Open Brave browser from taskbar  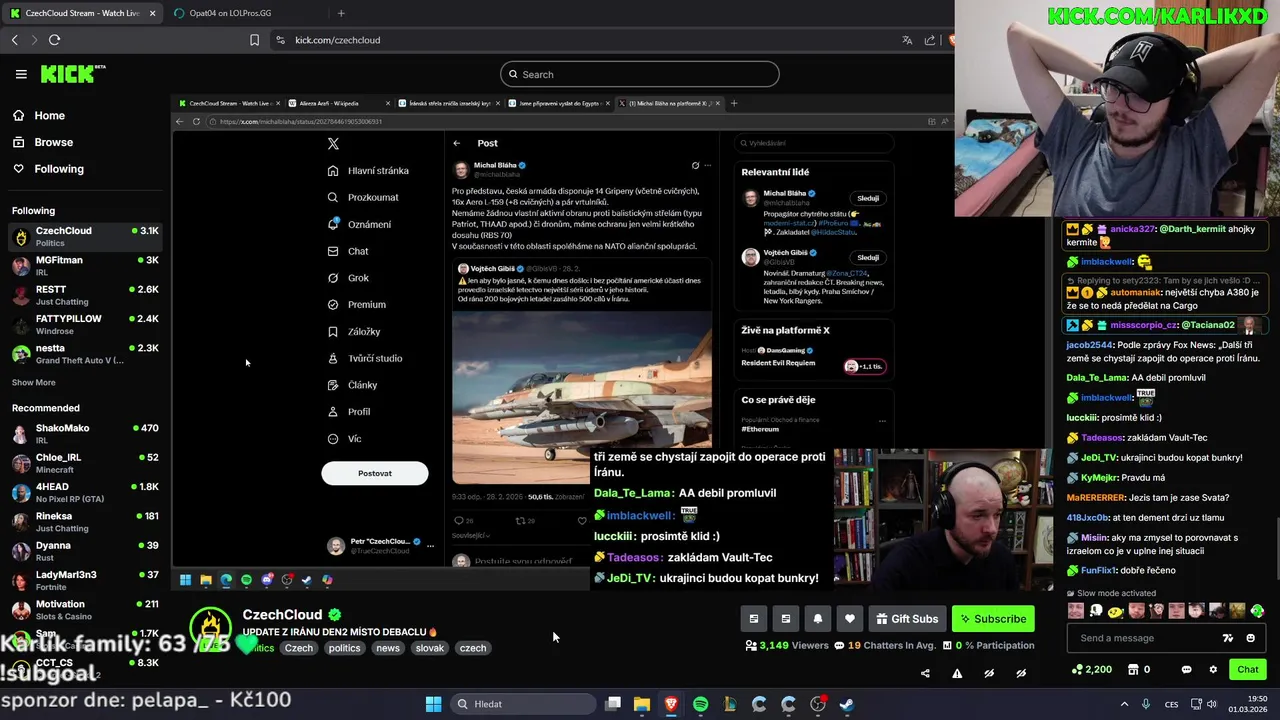tap(671, 704)
